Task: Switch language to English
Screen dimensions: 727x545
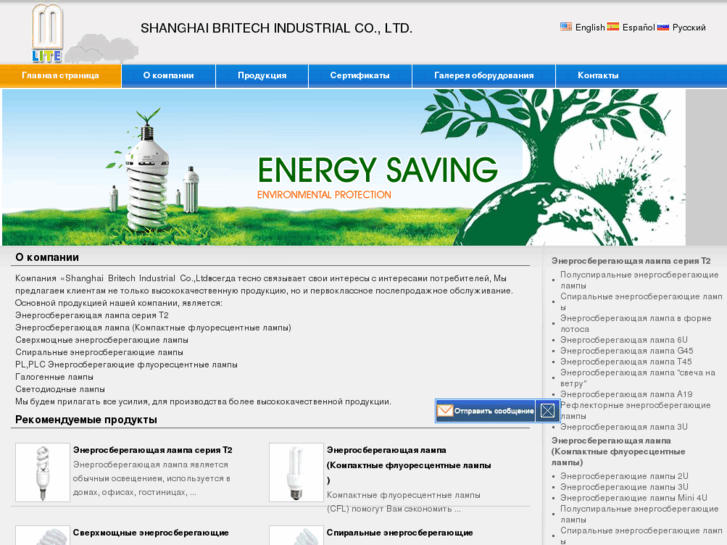Action: tap(590, 27)
